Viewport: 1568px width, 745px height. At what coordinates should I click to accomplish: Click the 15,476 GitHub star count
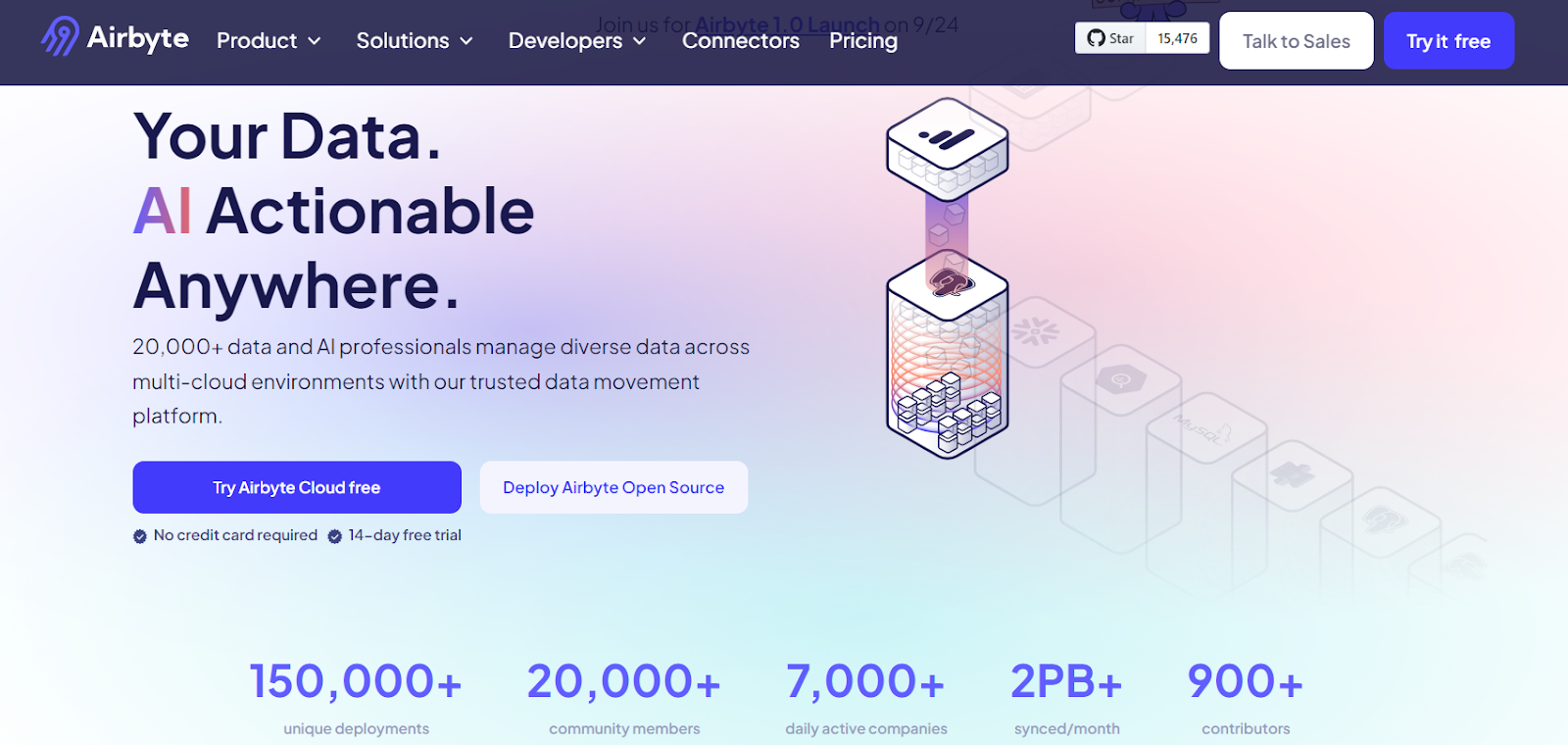pyautogui.click(x=1177, y=38)
